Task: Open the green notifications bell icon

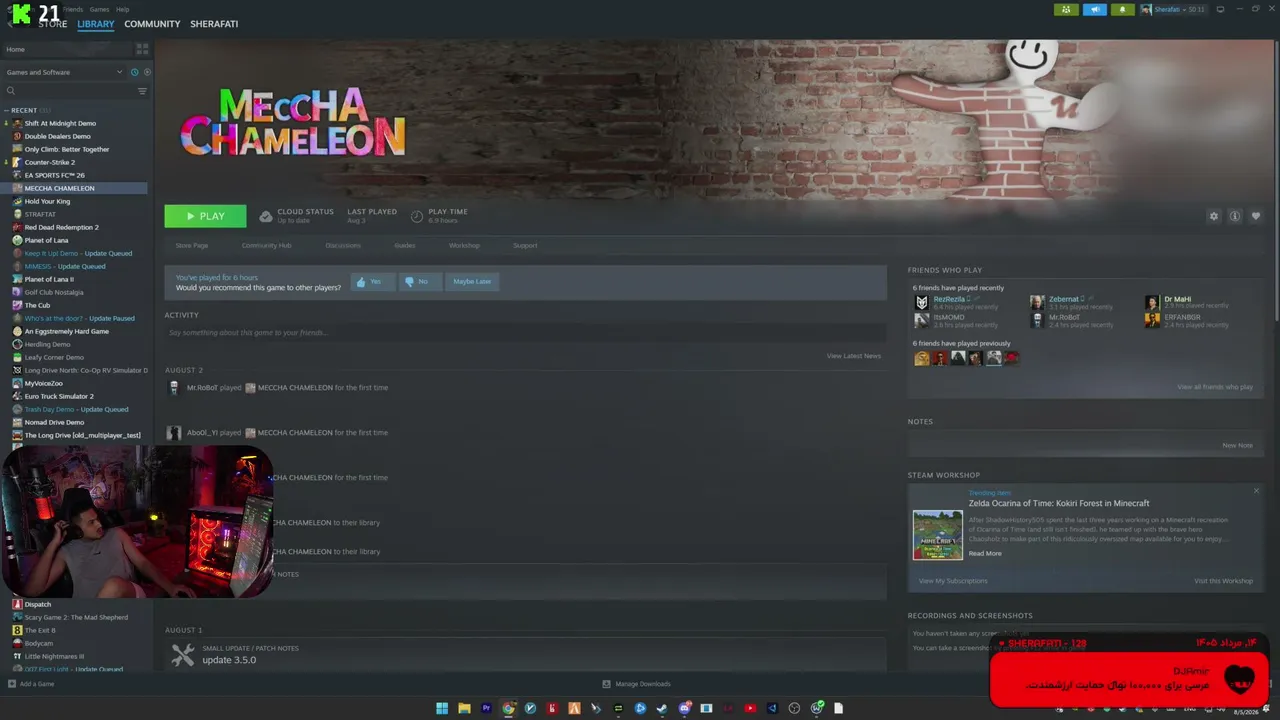Action: tap(1122, 9)
